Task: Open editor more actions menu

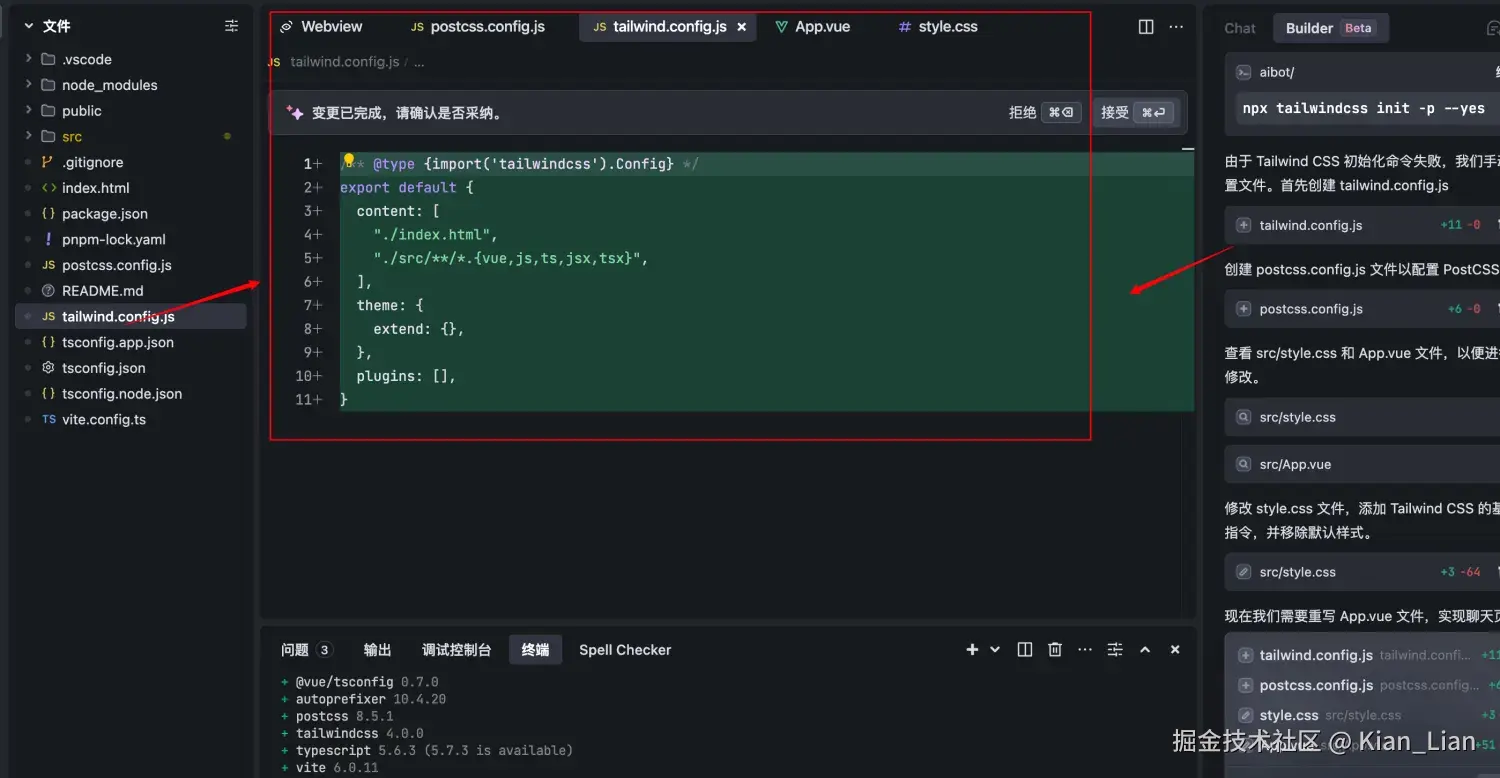Action: pyautogui.click(x=1176, y=27)
